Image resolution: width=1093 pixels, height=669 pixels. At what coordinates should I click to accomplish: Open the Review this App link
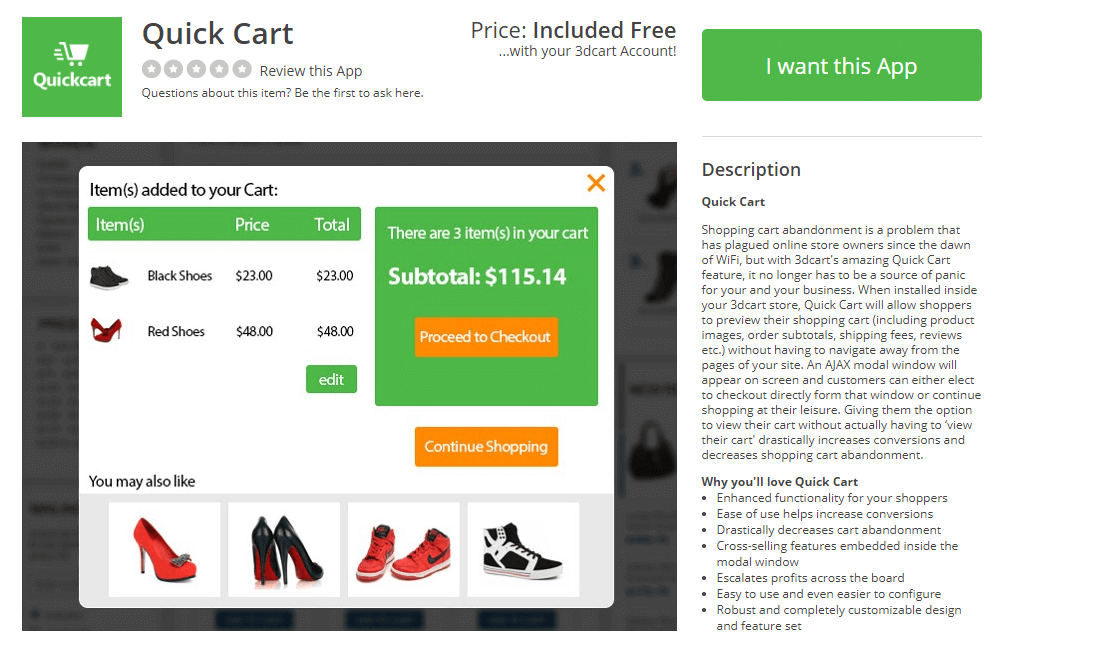coord(313,70)
